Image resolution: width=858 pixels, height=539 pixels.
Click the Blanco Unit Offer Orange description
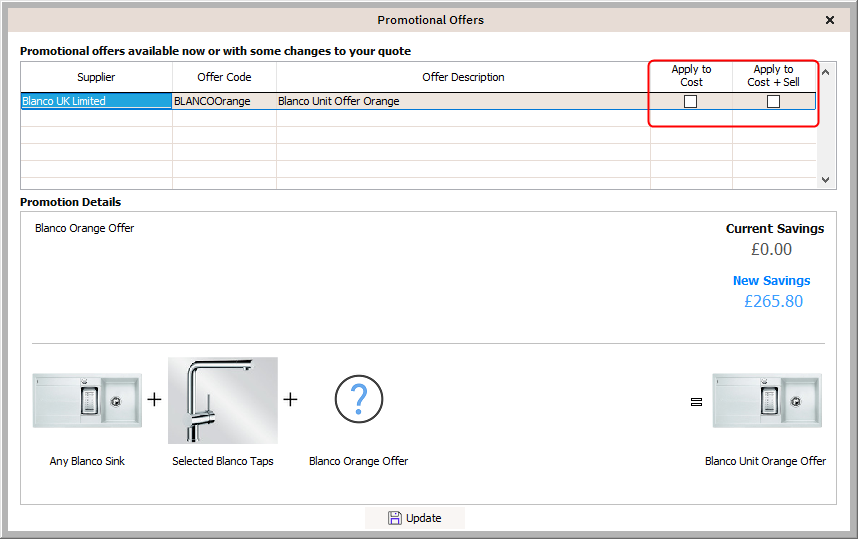pos(339,101)
